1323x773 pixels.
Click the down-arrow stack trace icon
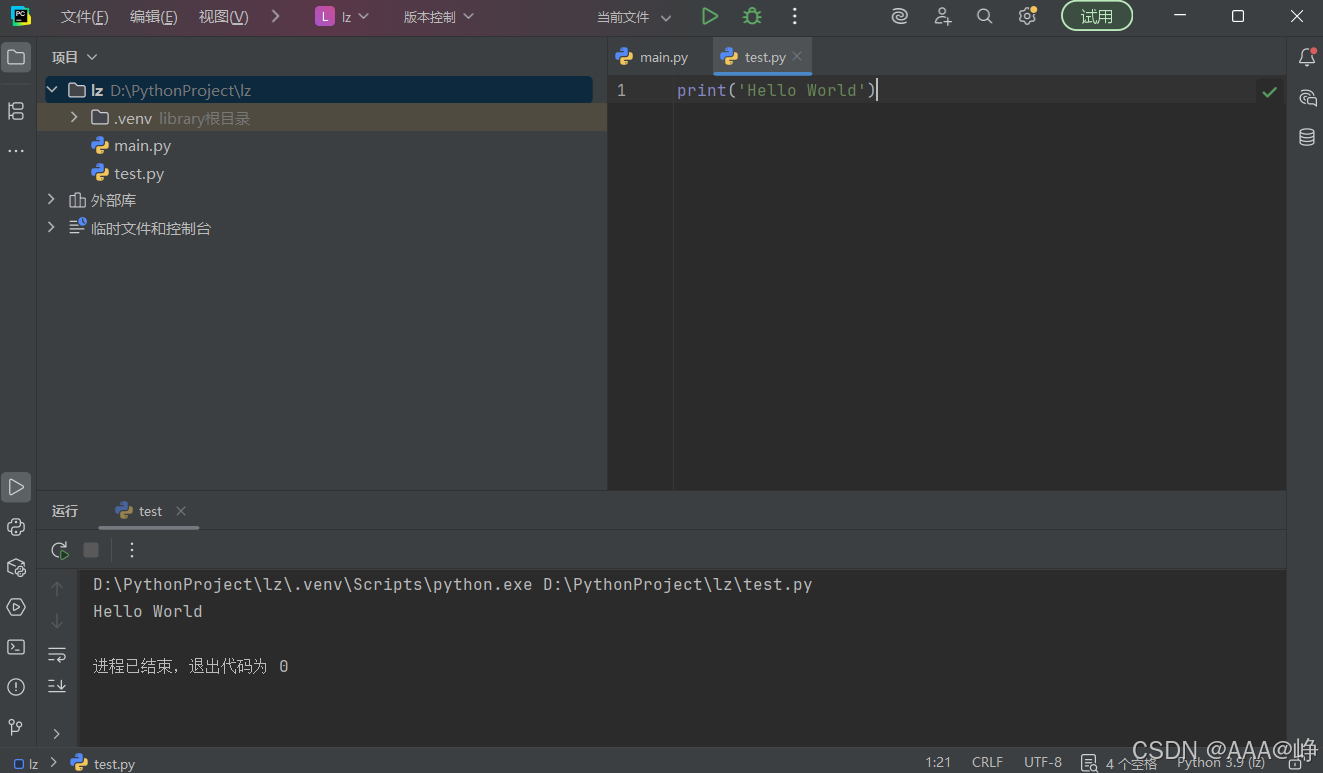click(x=57, y=621)
